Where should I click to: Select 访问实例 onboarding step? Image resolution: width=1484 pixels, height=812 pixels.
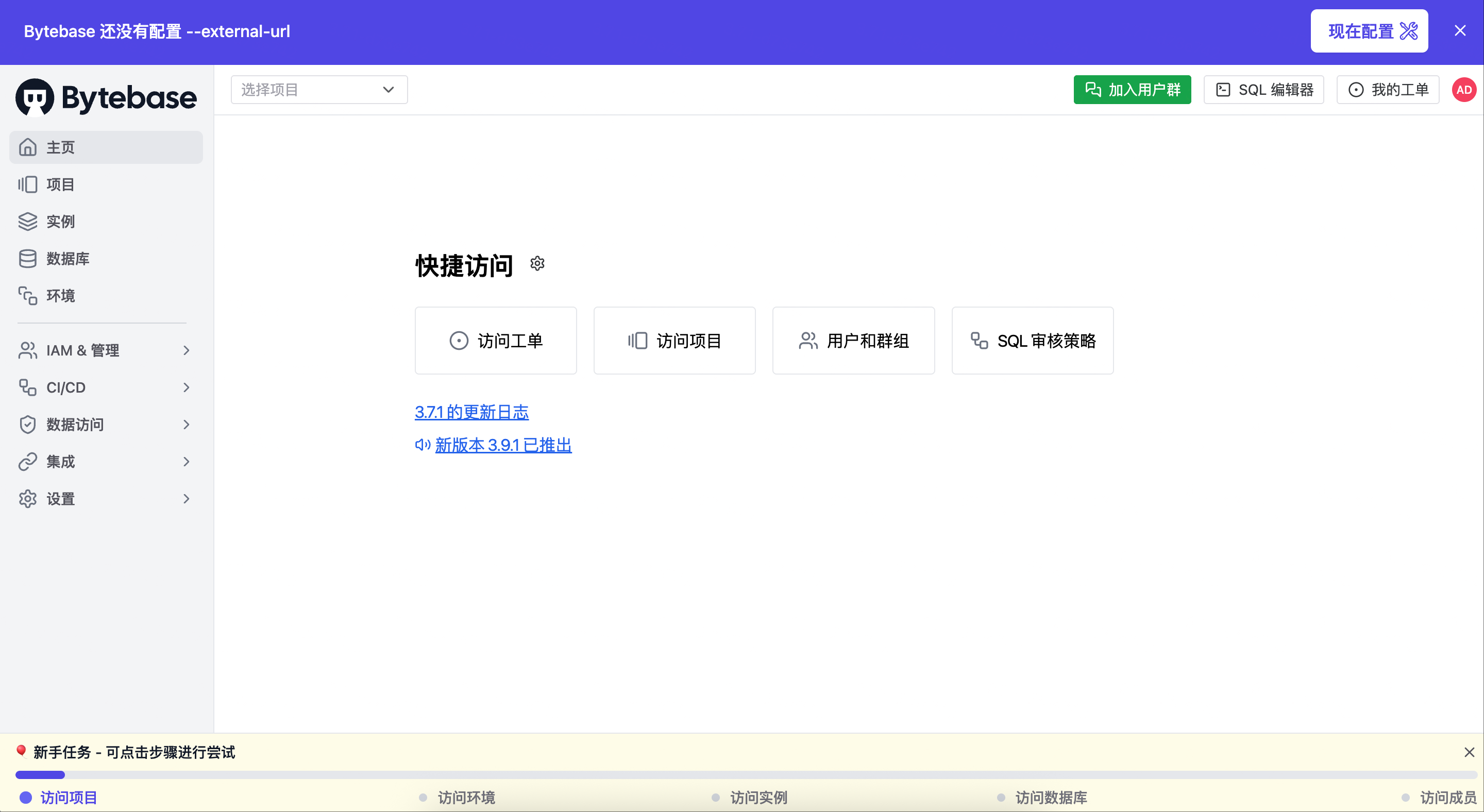tap(750, 798)
